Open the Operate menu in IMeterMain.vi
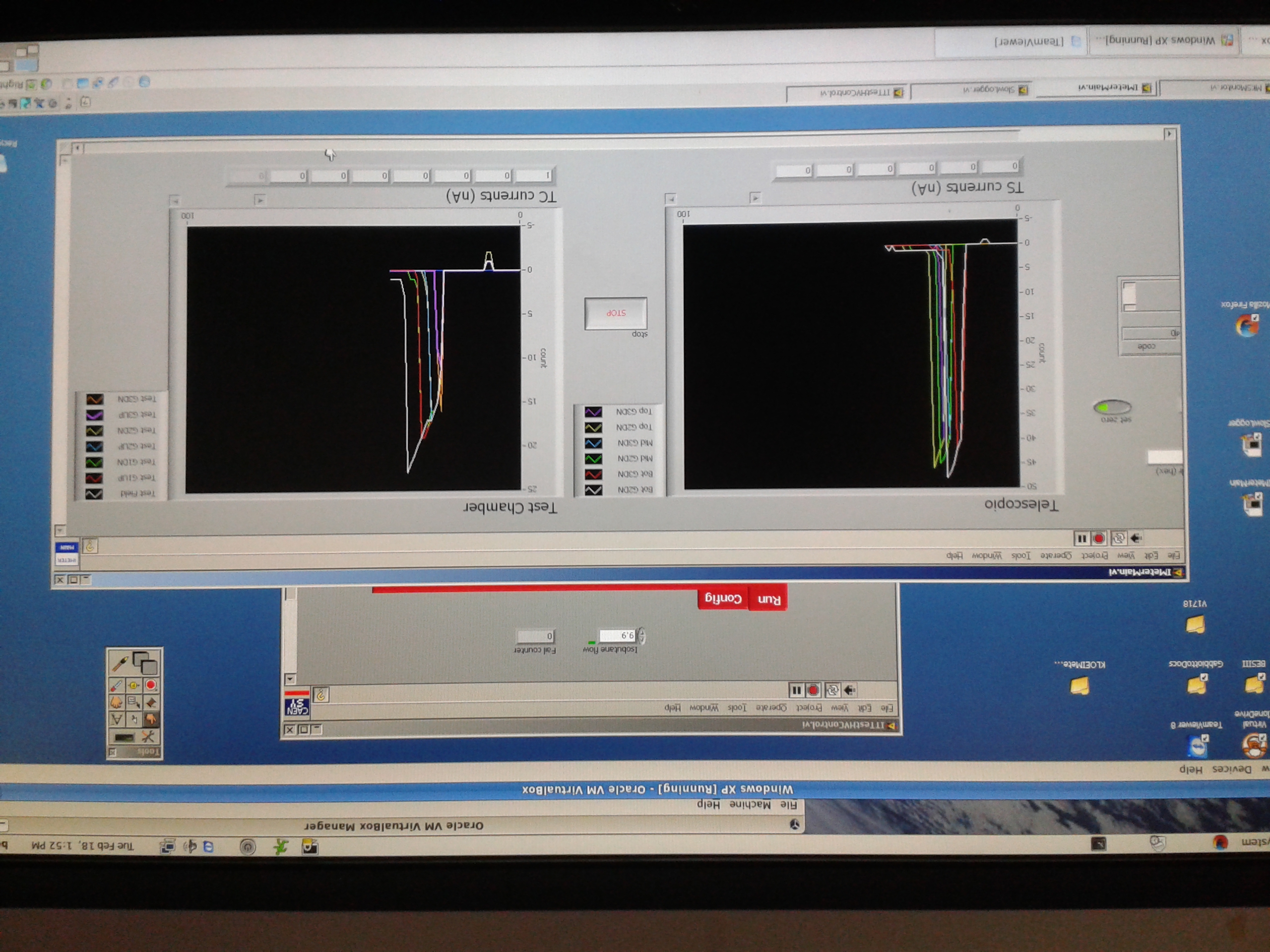The width and height of the screenshot is (1270, 952). pyautogui.click(x=1056, y=555)
